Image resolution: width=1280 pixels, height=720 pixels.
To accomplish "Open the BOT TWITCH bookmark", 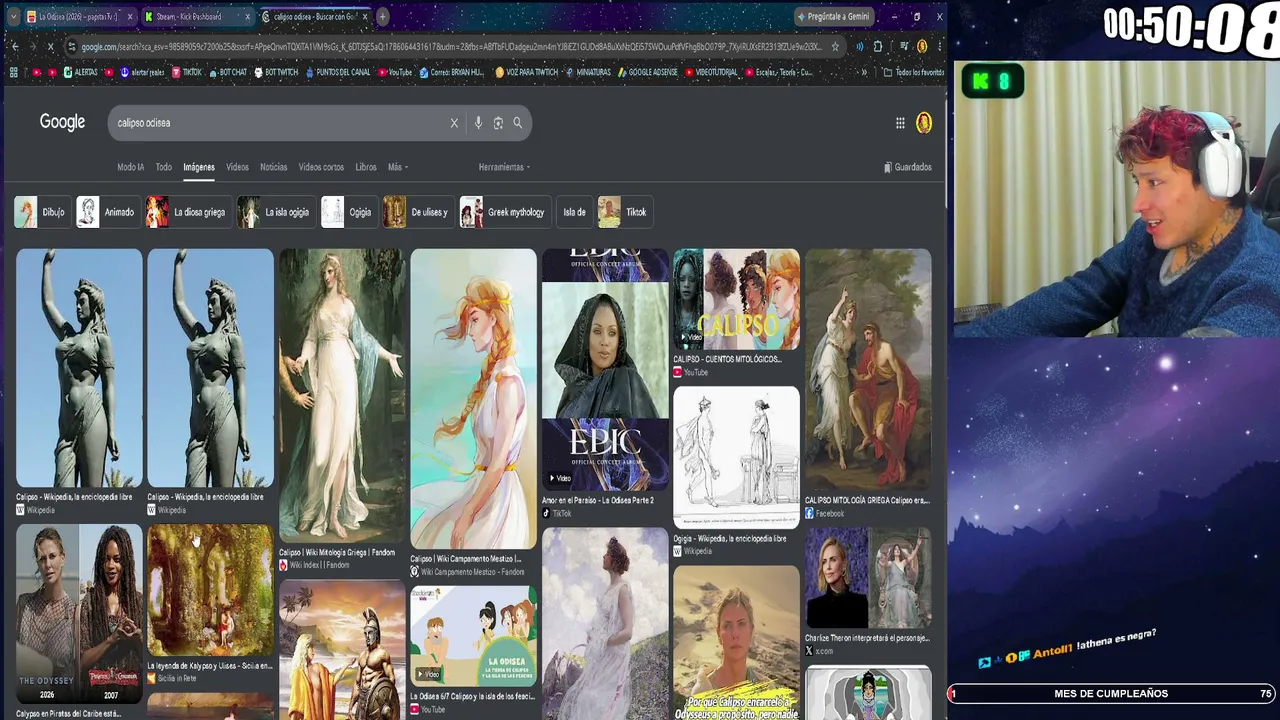I will pos(276,72).
